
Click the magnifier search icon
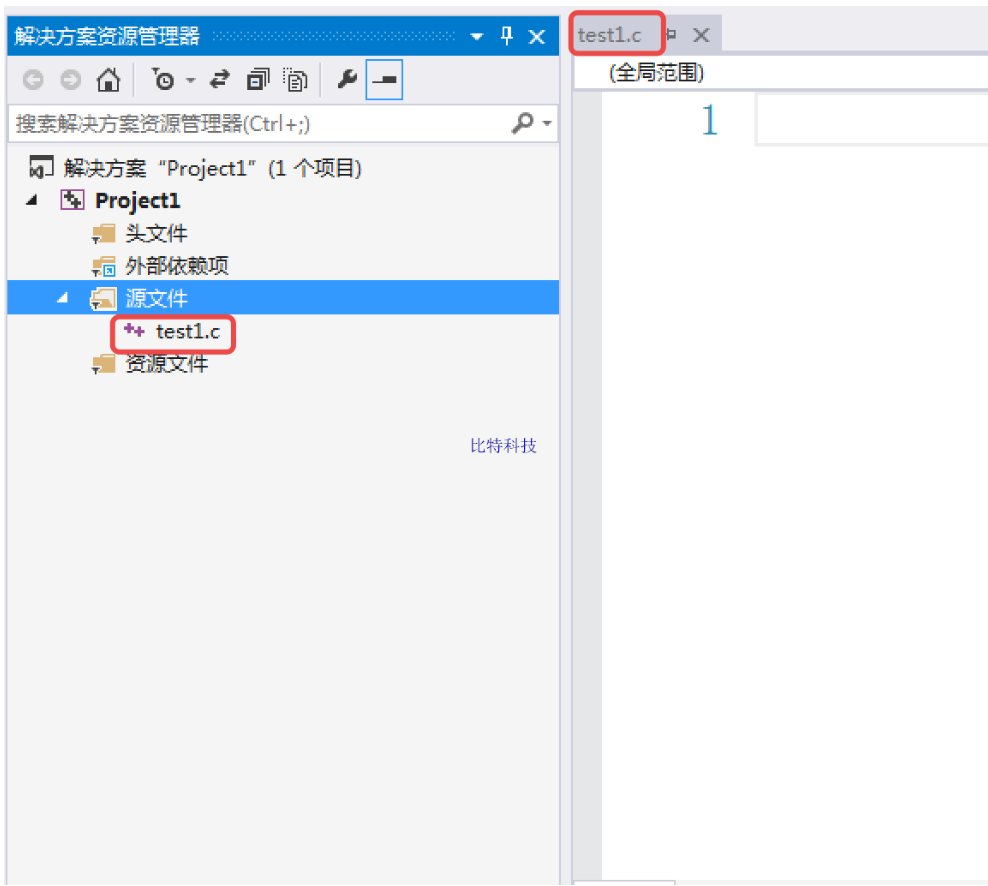pos(523,123)
